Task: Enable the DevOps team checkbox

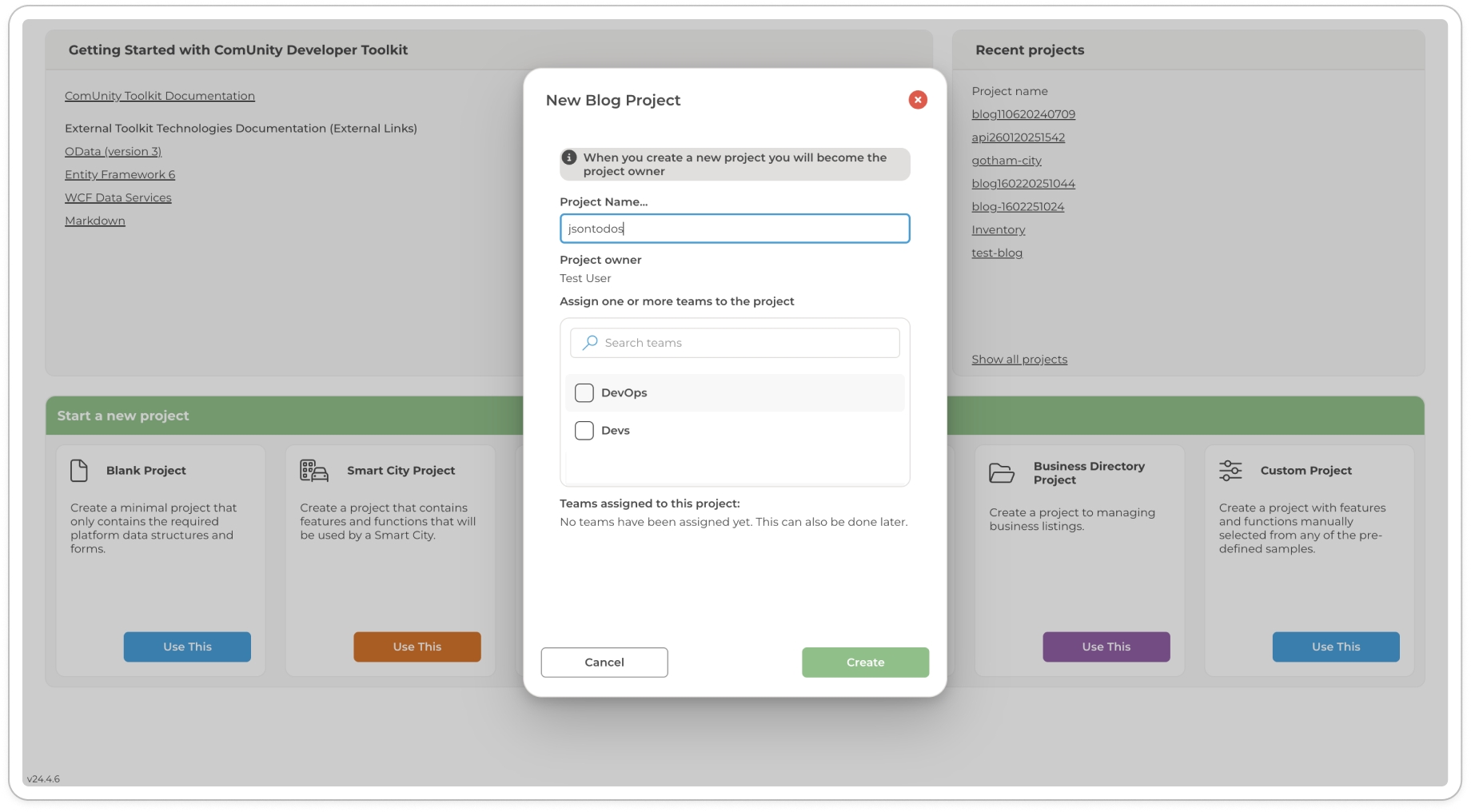Action: [x=584, y=393]
